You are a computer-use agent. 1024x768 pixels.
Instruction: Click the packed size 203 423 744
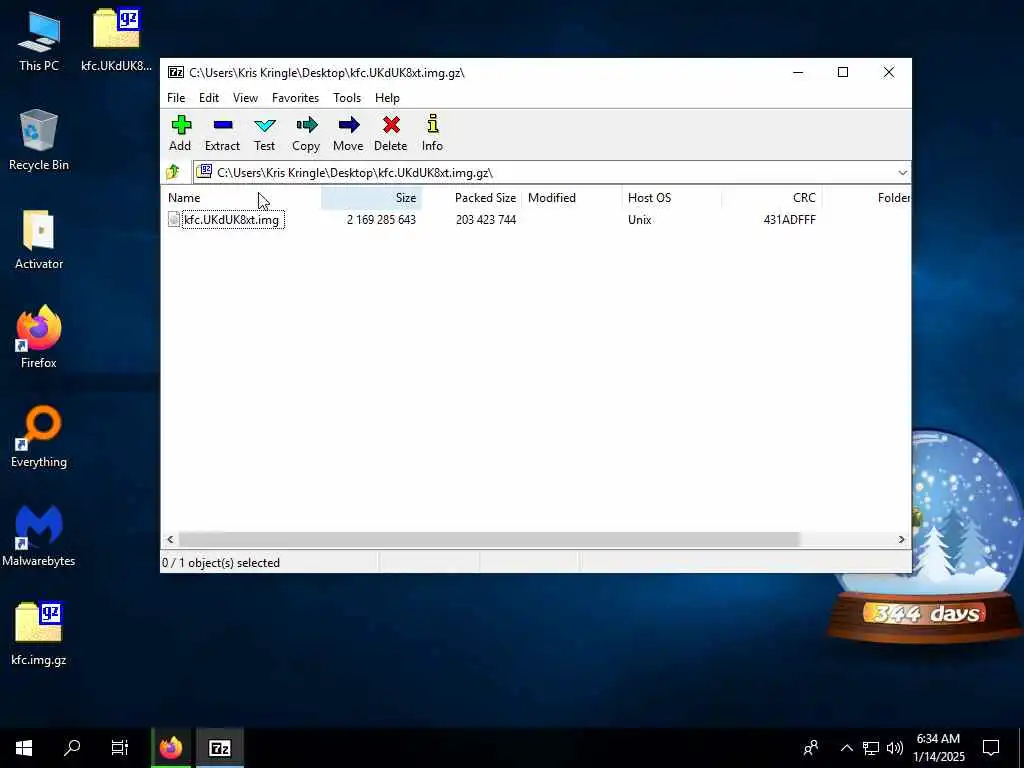[x=486, y=220]
